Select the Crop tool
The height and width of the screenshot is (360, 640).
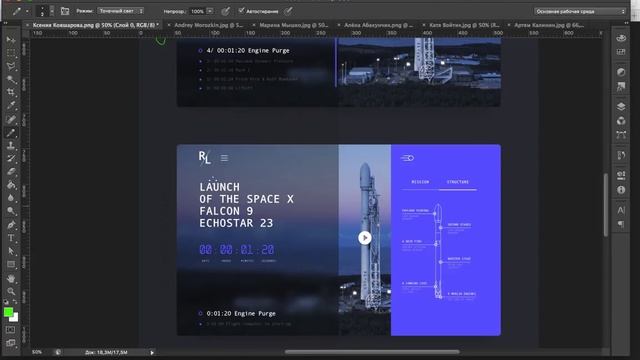pos(11,93)
